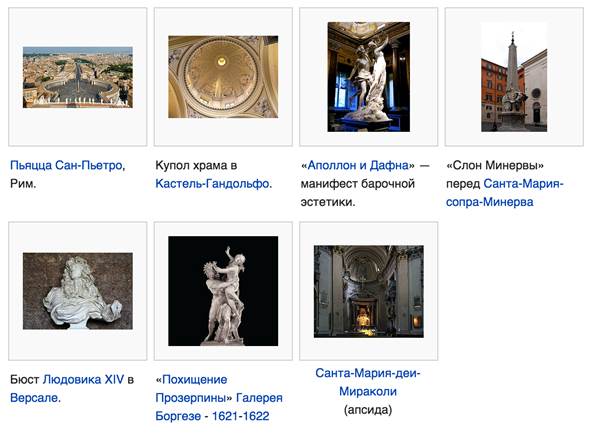Open the Santa Maria dei Miracoli apse photo
The height and width of the screenshot is (433, 592).
pos(368,291)
